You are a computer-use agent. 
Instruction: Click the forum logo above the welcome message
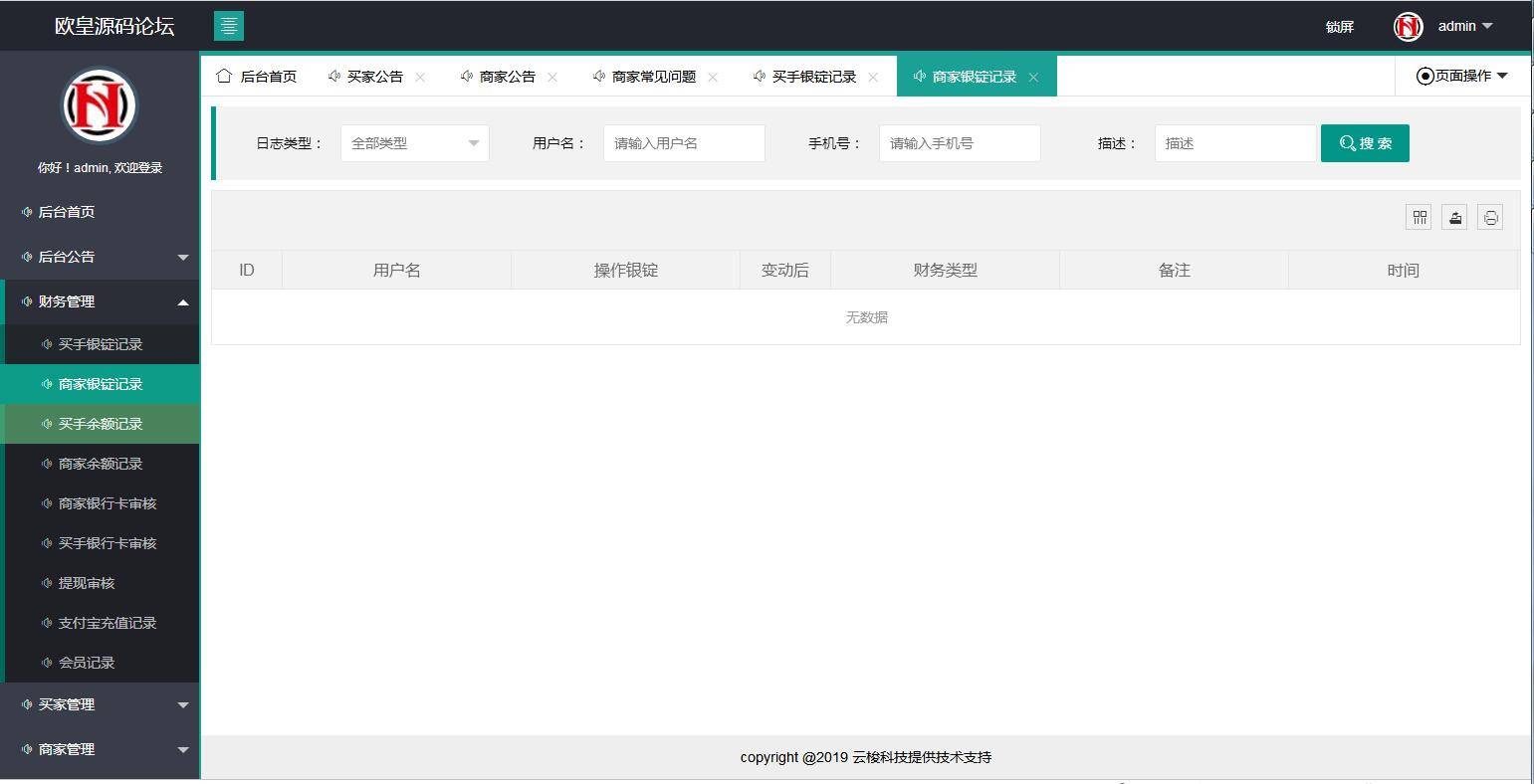[x=99, y=105]
